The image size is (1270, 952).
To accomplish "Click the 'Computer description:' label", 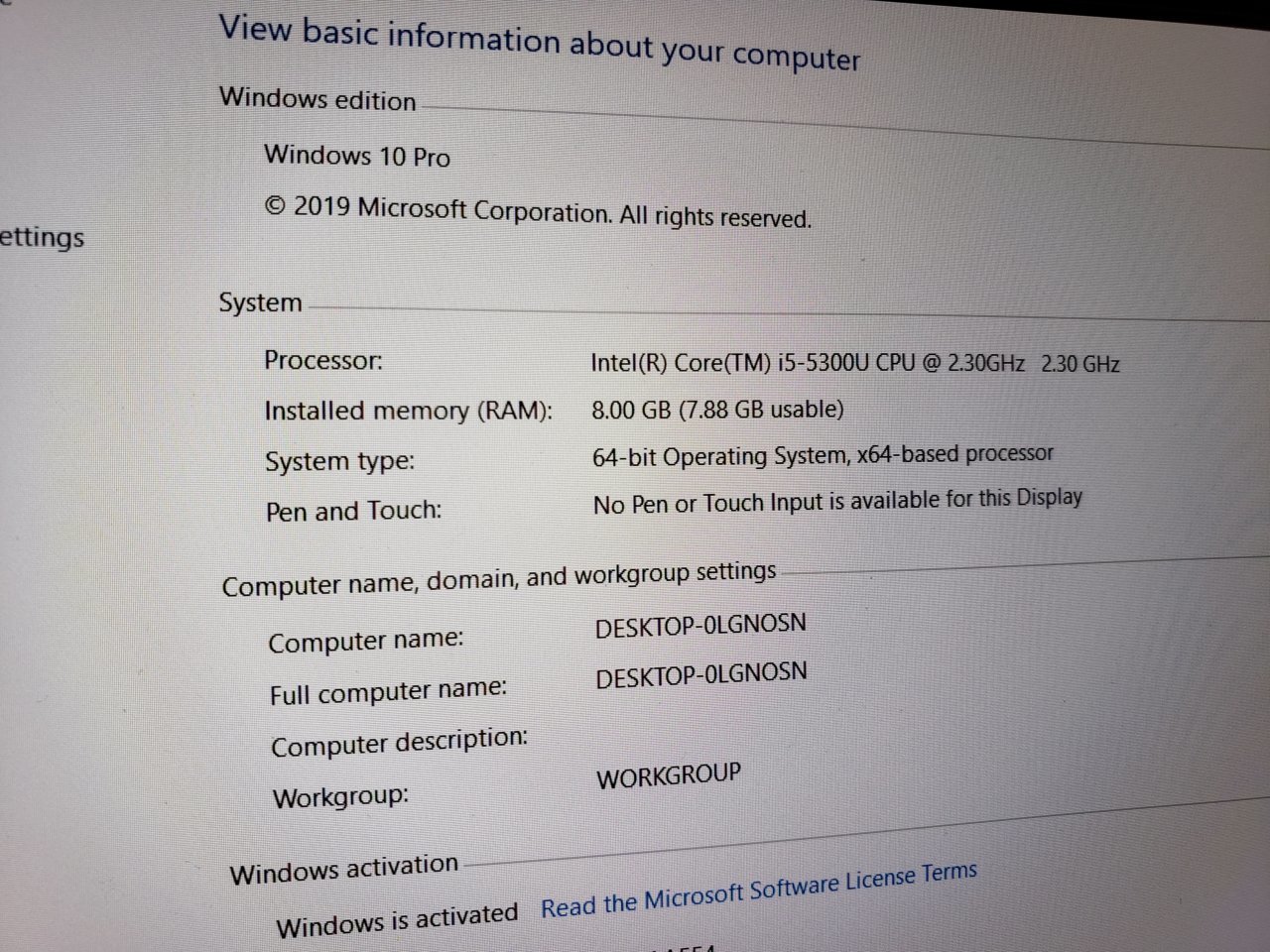I will [399, 742].
